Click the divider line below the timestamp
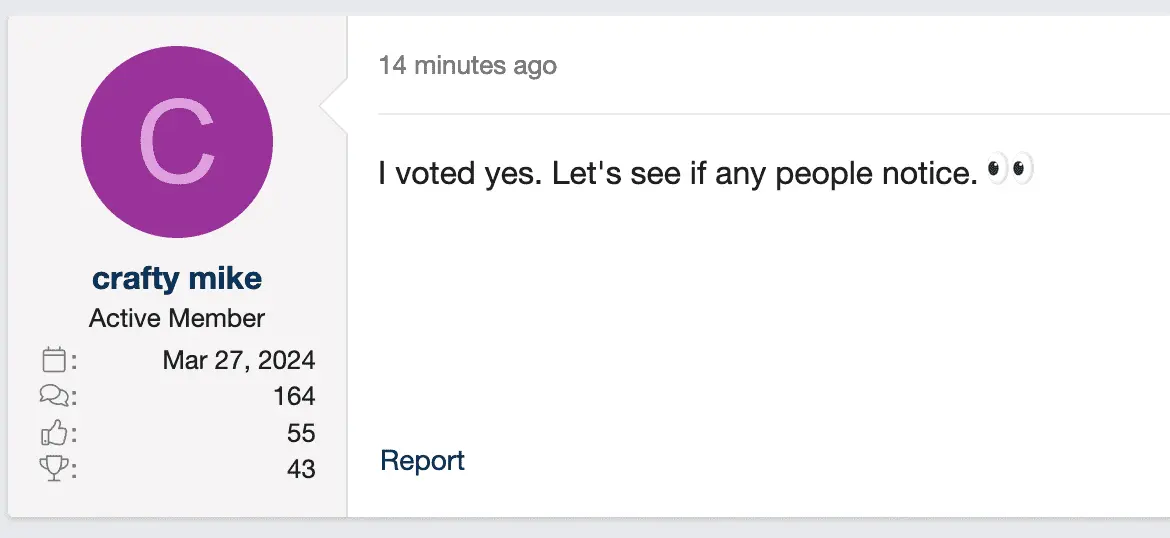Image resolution: width=1170 pixels, height=538 pixels. [x=770, y=114]
